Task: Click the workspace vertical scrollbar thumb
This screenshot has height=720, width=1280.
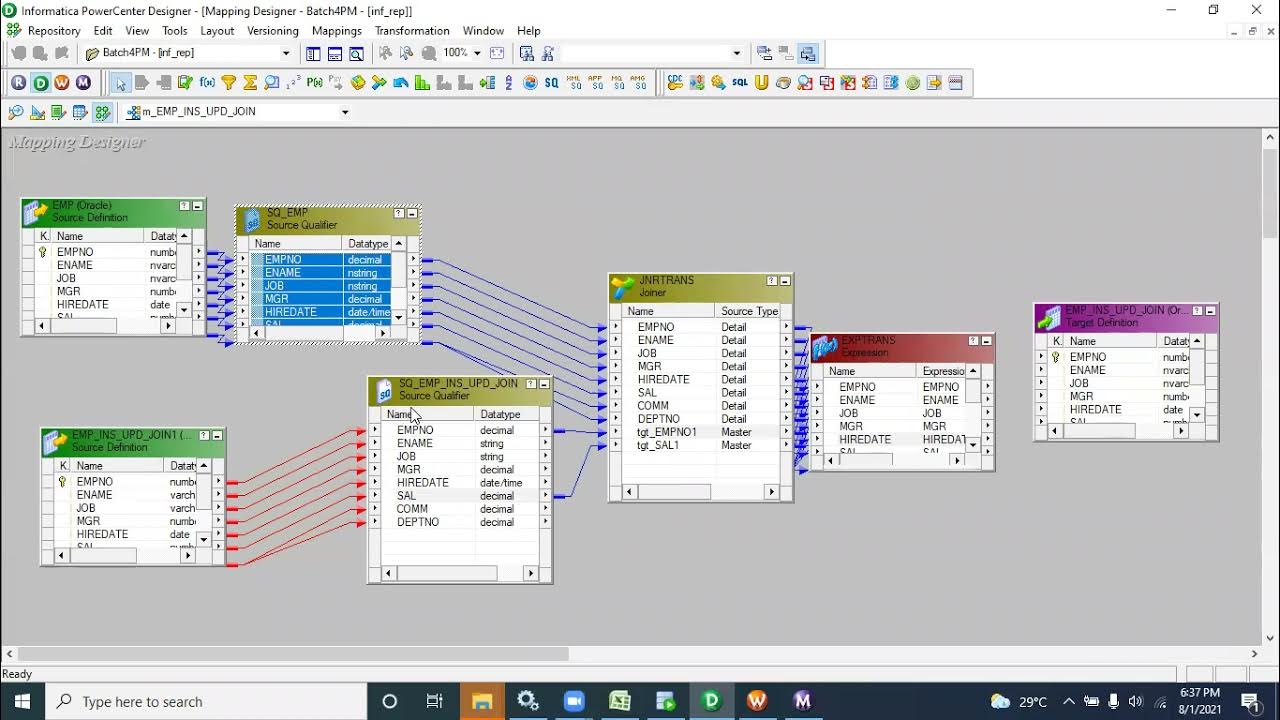Action: point(1270,195)
